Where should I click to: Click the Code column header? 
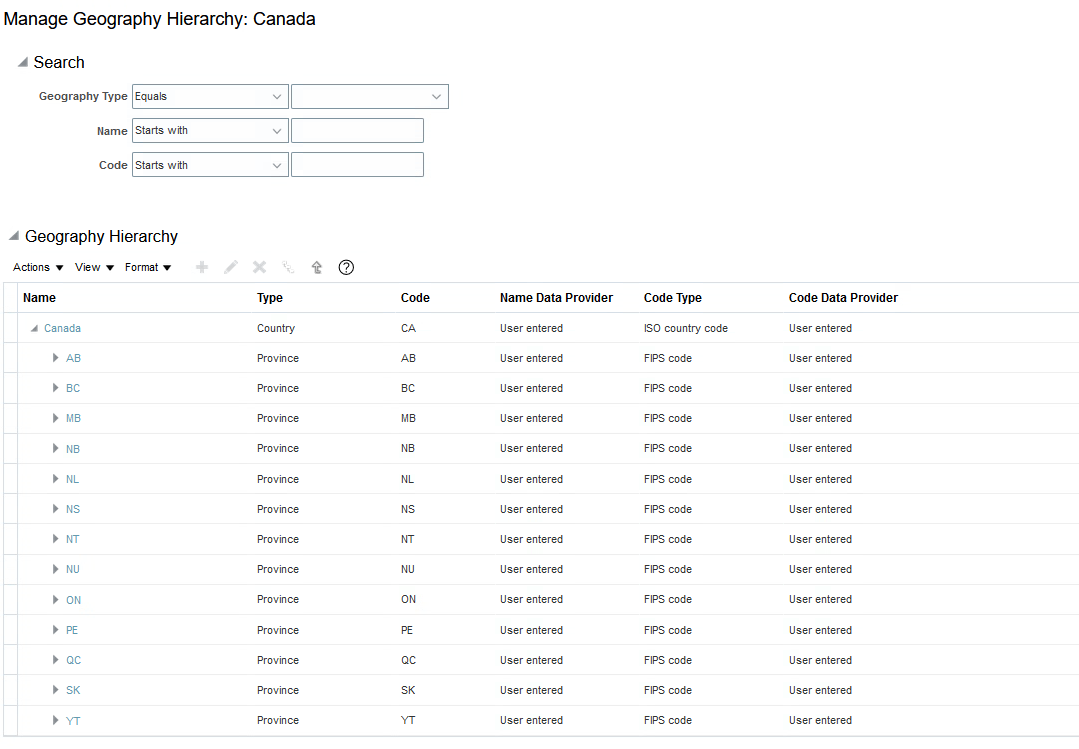click(x=415, y=297)
